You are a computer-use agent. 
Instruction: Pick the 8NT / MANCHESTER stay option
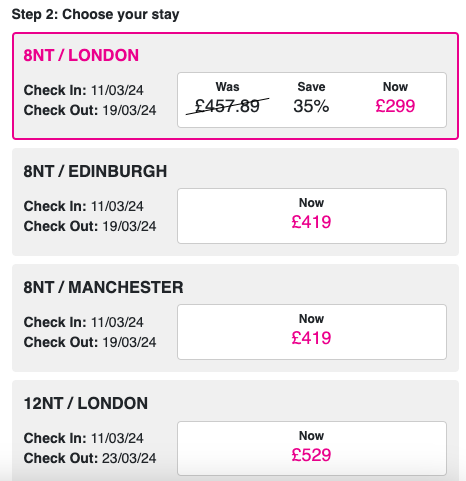235,318
